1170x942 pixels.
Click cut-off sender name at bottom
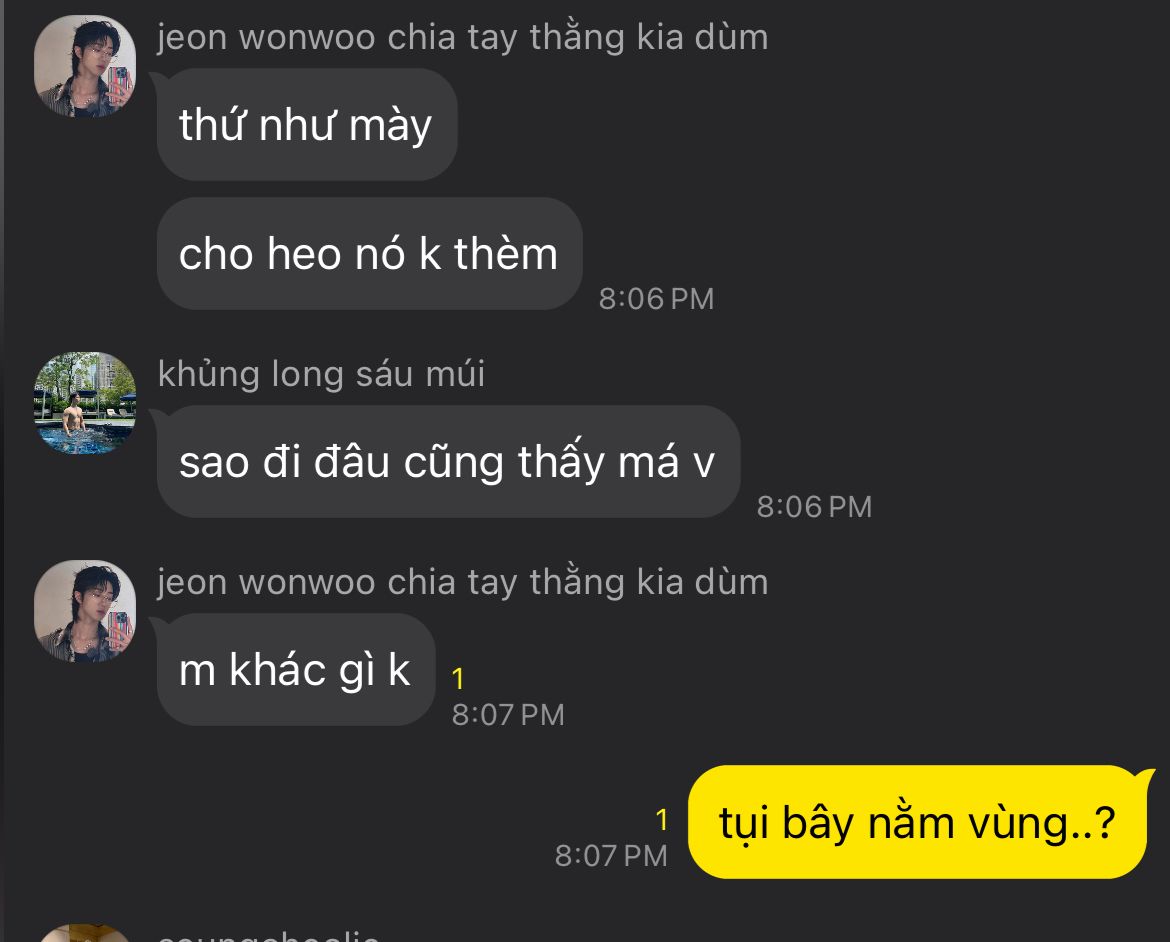(269, 935)
